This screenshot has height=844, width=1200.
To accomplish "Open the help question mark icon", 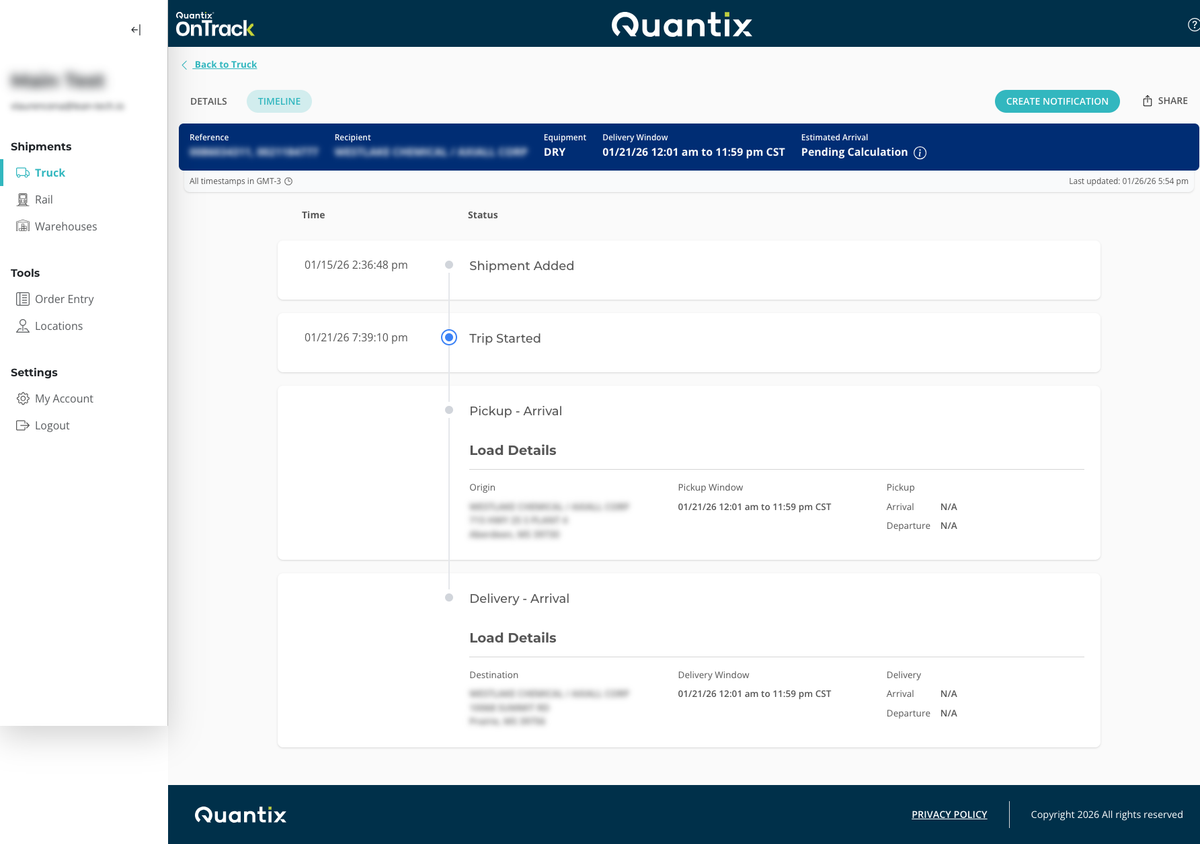I will click(1193, 26).
